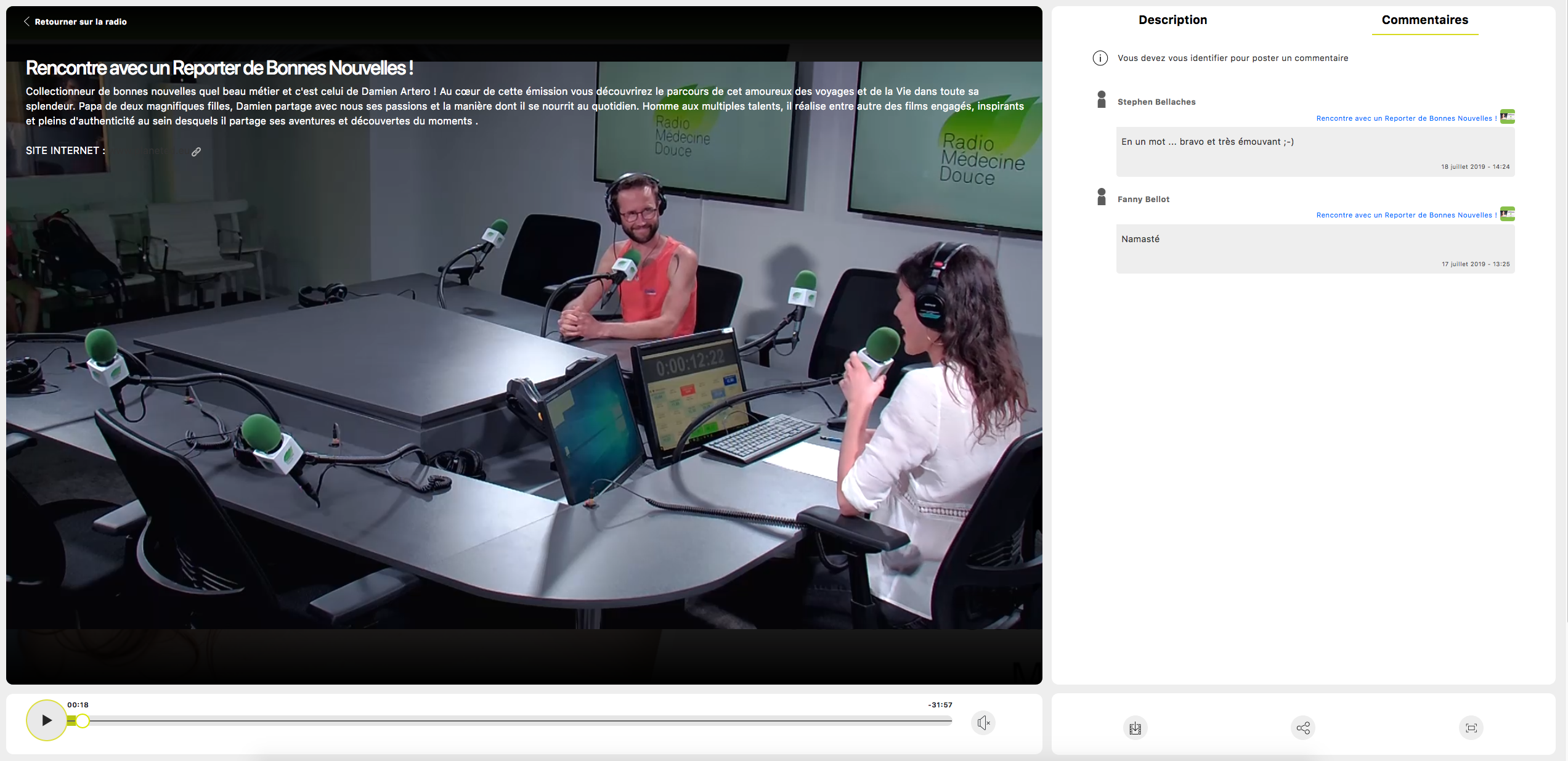Click the 17 juillet 2019 - 13:25 timestamp
The width and height of the screenshot is (1568, 761).
[1475, 264]
